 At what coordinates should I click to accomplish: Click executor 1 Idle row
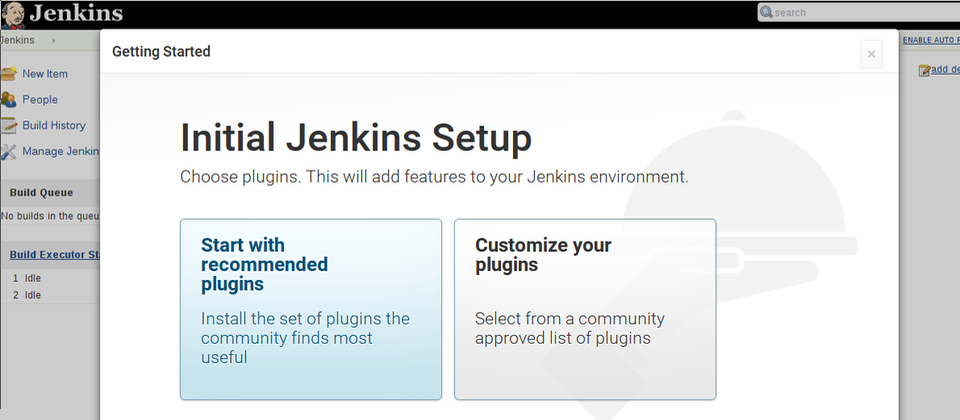(x=50, y=278)
